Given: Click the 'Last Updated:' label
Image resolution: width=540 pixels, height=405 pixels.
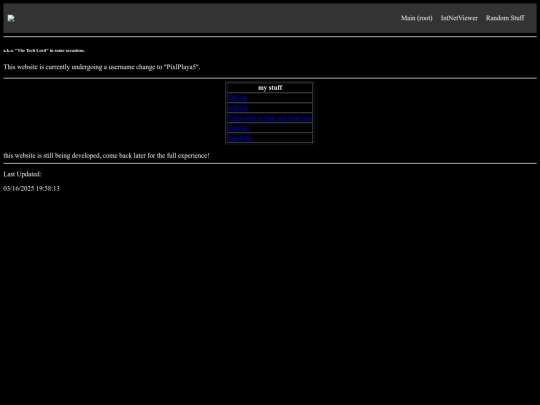Looking at the screenshot, I should click(22, 174).
